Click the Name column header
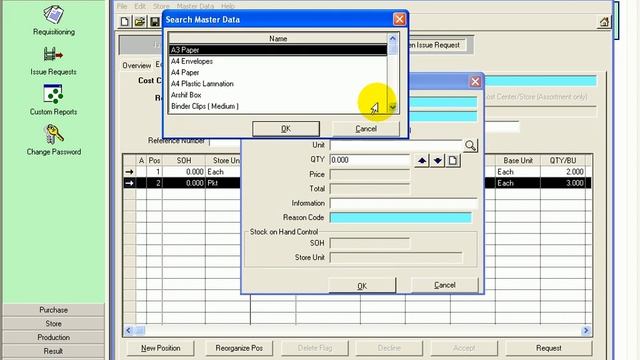 pyautogui.click(x=278, y=38)
